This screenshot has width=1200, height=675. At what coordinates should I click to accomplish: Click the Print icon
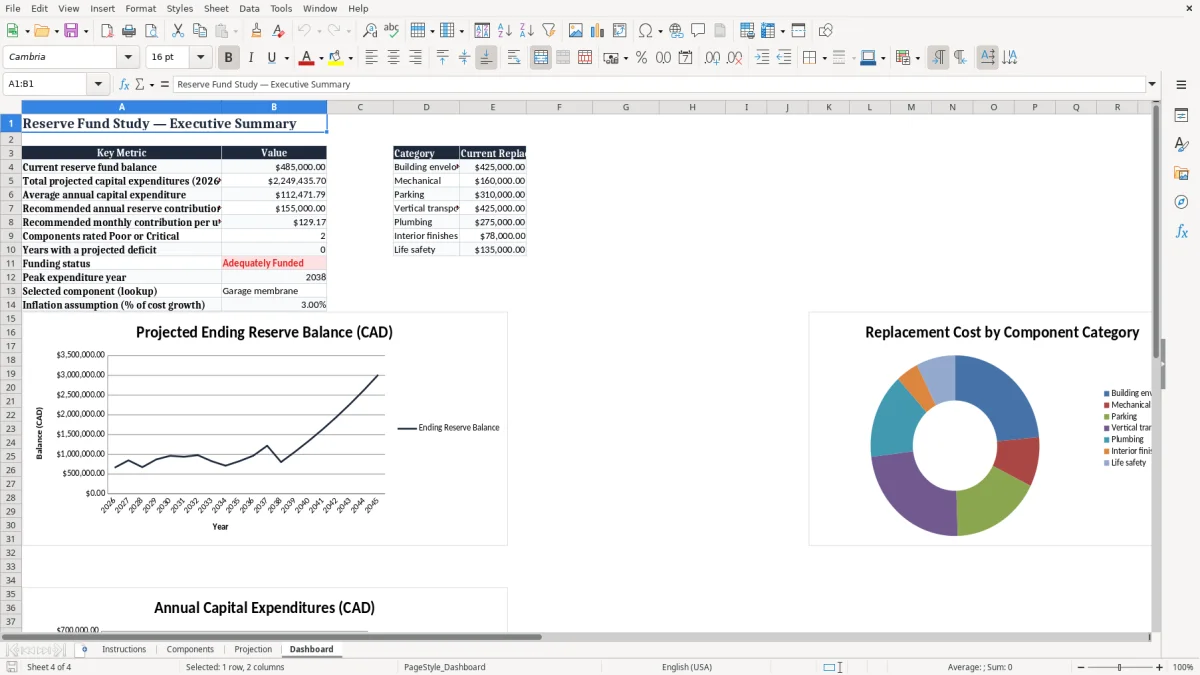pos(128,31)
